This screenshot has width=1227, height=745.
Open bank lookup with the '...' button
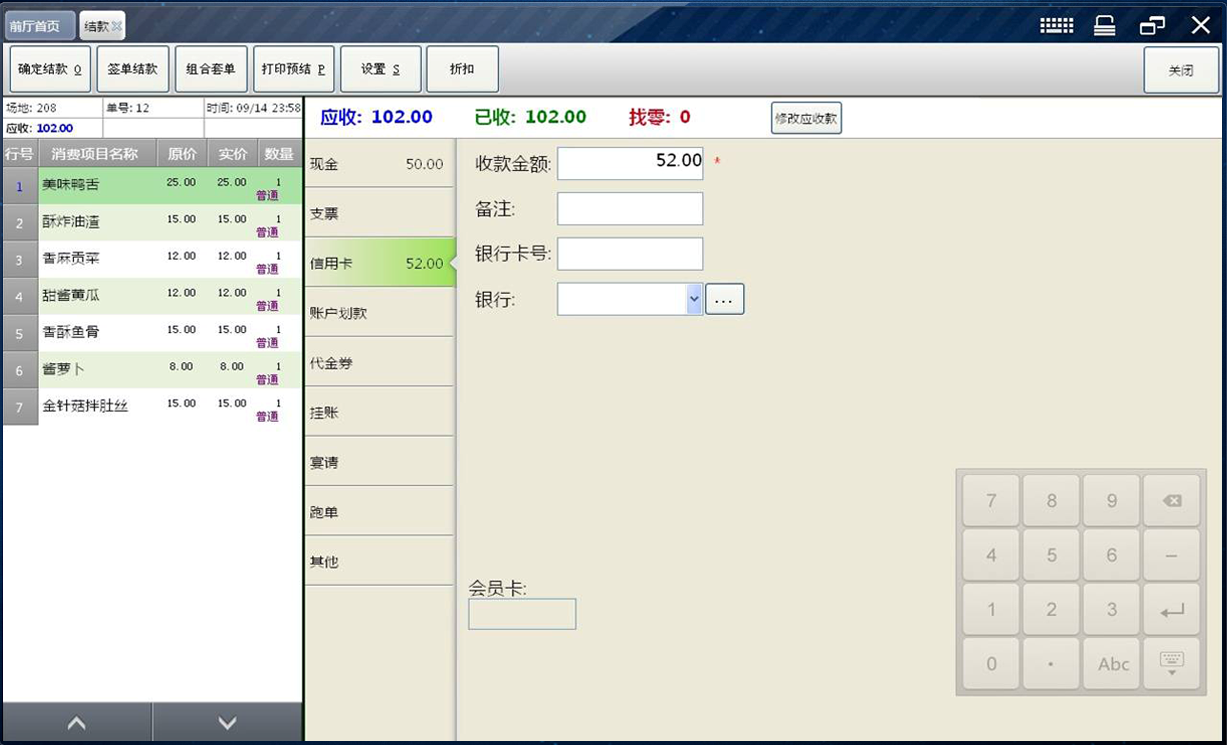725,299
